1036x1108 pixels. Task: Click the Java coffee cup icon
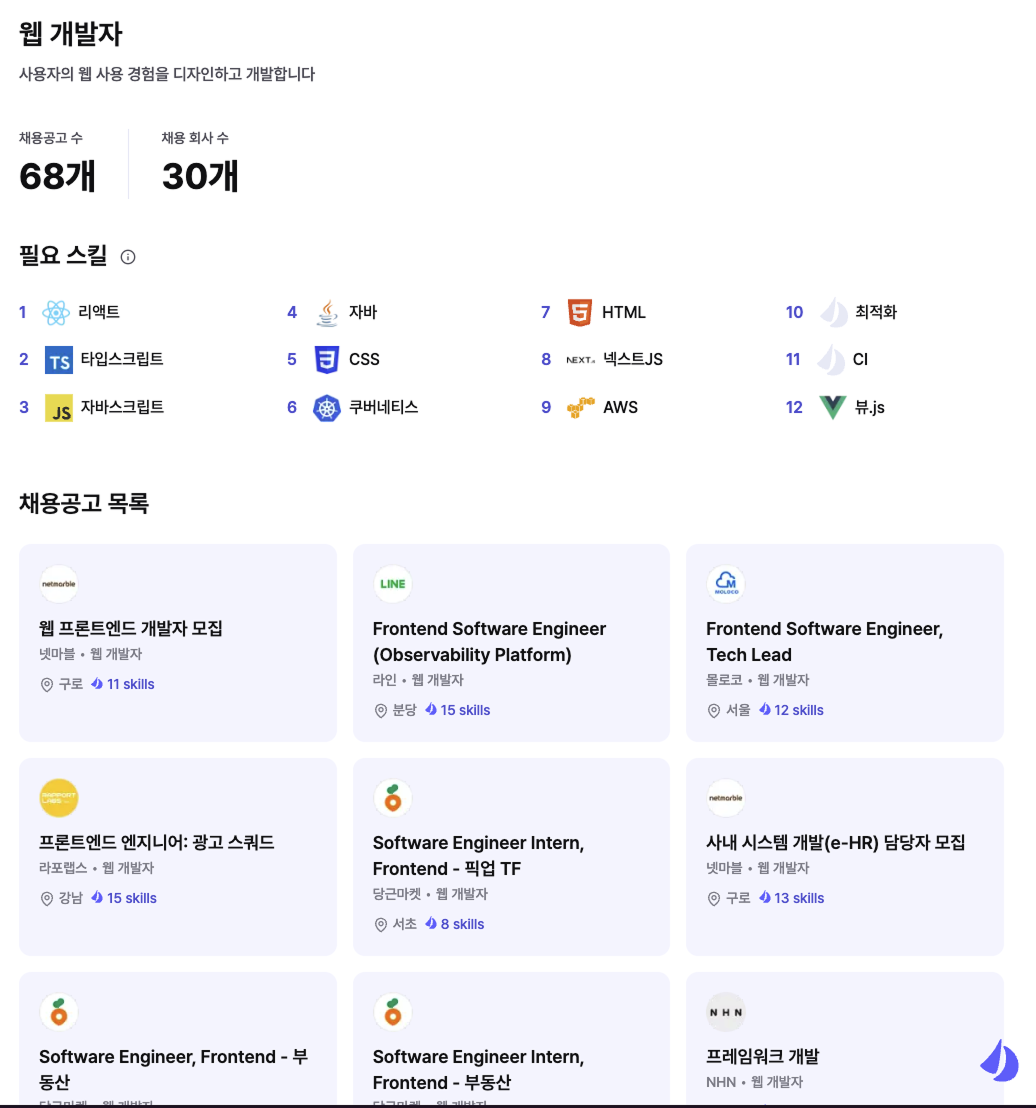coord(327,313)
